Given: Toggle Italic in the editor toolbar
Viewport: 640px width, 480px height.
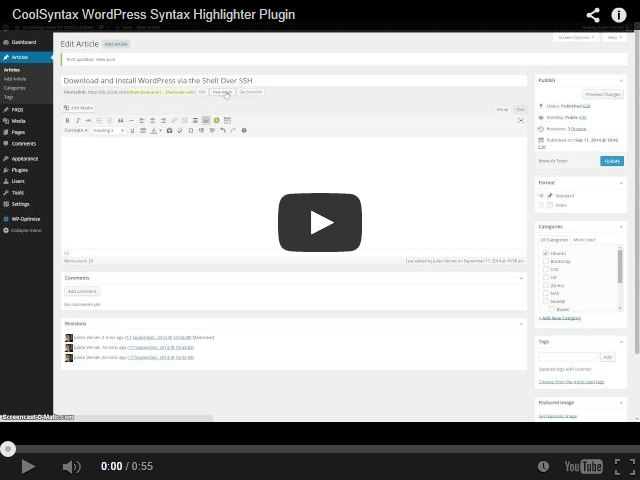Looking at the screenshot, I should (x=78, y=120).
